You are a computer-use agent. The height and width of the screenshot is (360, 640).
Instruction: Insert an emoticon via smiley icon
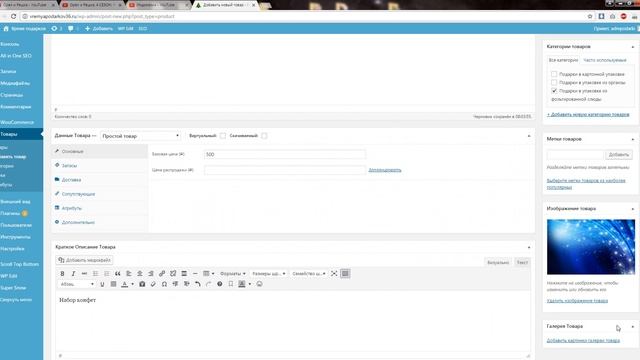[260, 284]
